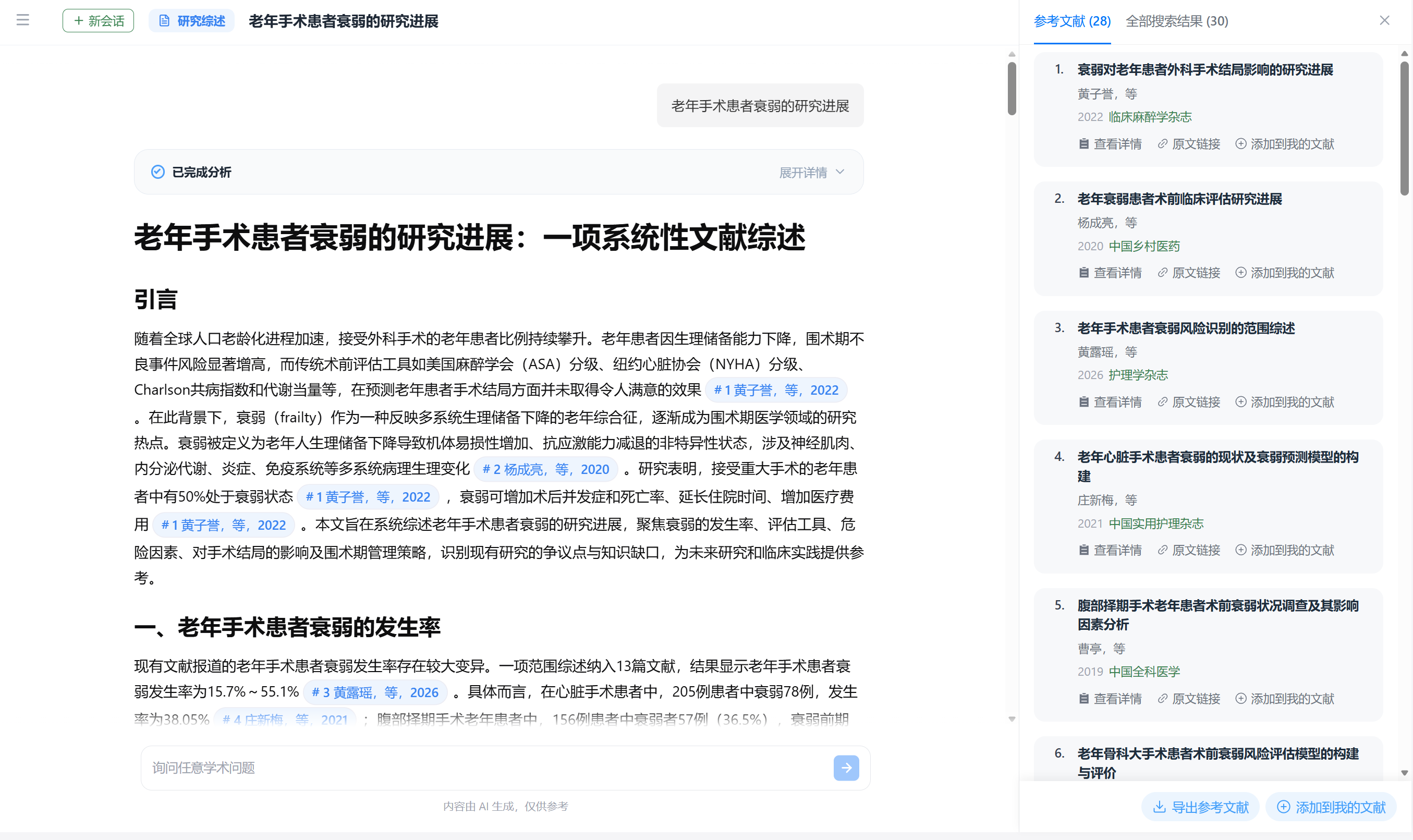Click citation #1 黄子誉 after 增加医疗费用
This screenshot has height=840, width=1413.
224,525
